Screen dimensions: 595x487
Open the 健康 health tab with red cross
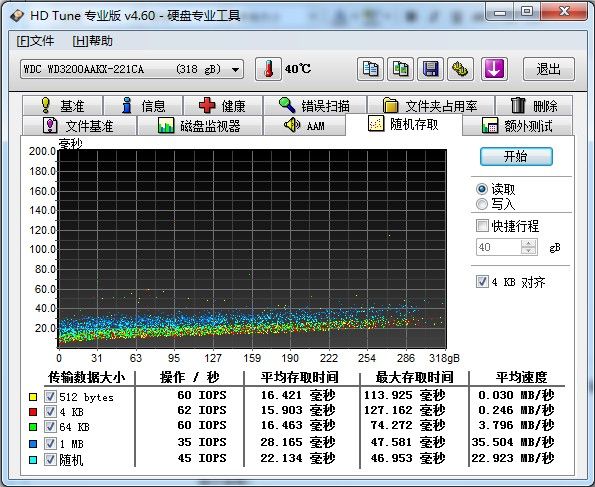click(x=223, y=106)
